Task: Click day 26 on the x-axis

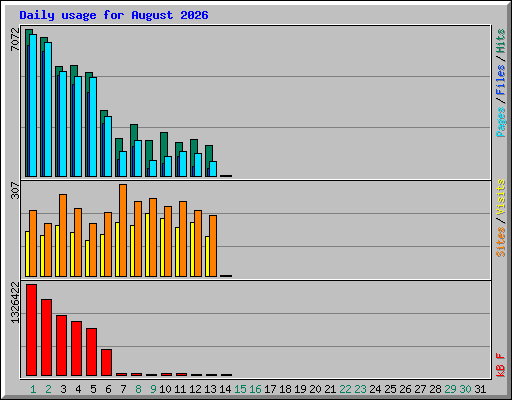Action: pyautogui.click(x=405, y=389)
